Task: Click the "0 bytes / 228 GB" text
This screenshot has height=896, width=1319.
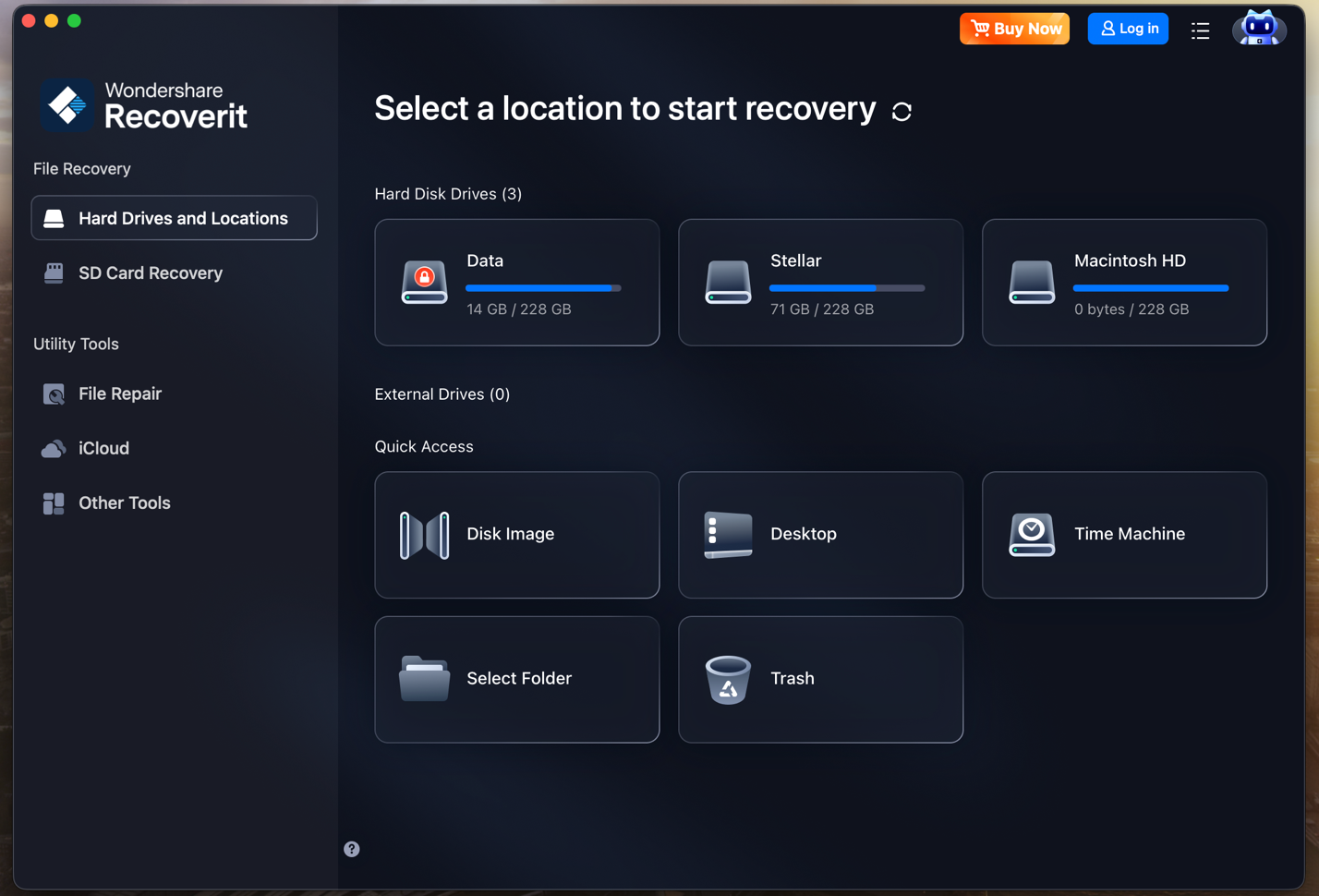Action: pos(1131,309)
